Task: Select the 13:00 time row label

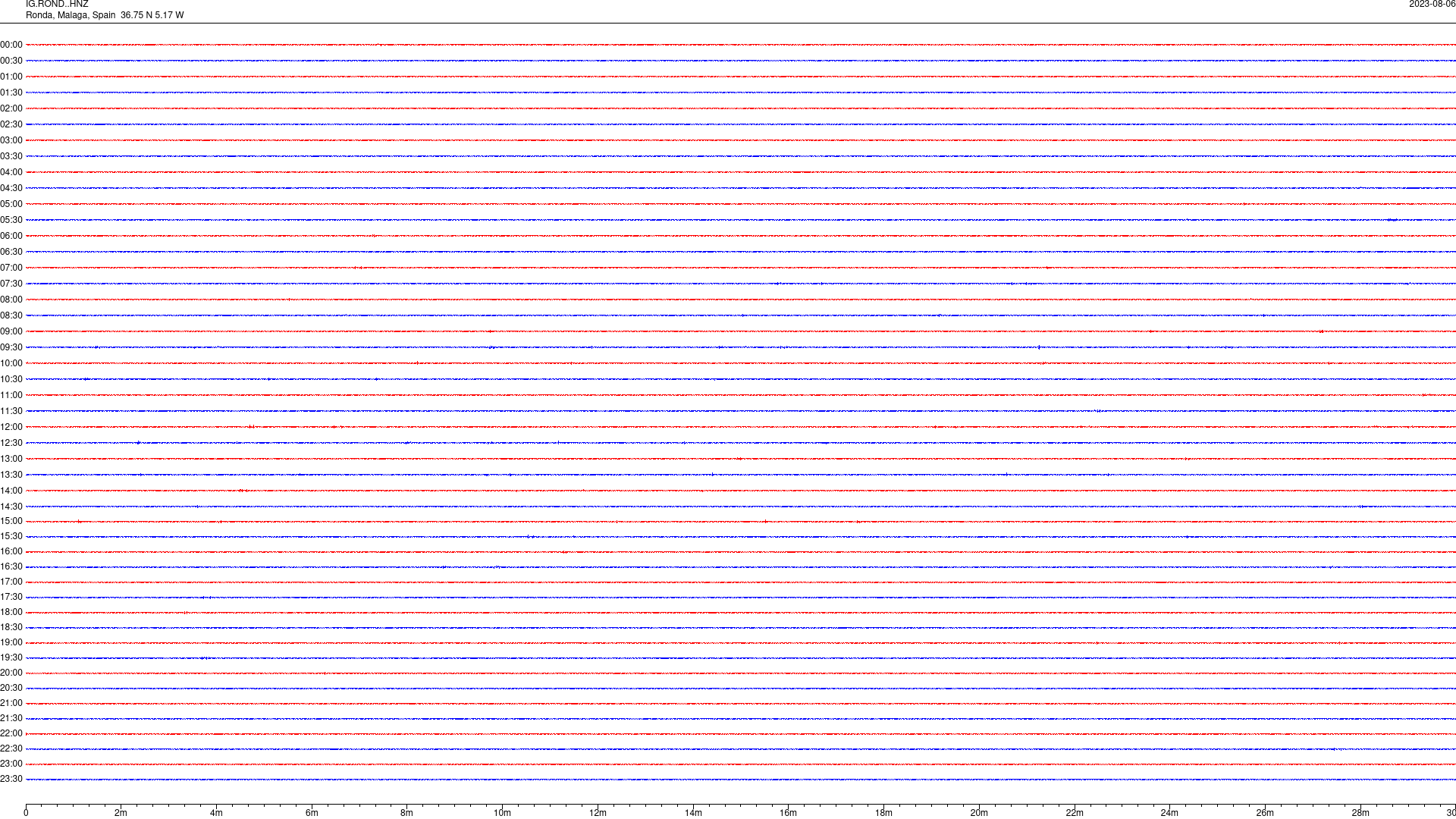Action: 11,459
